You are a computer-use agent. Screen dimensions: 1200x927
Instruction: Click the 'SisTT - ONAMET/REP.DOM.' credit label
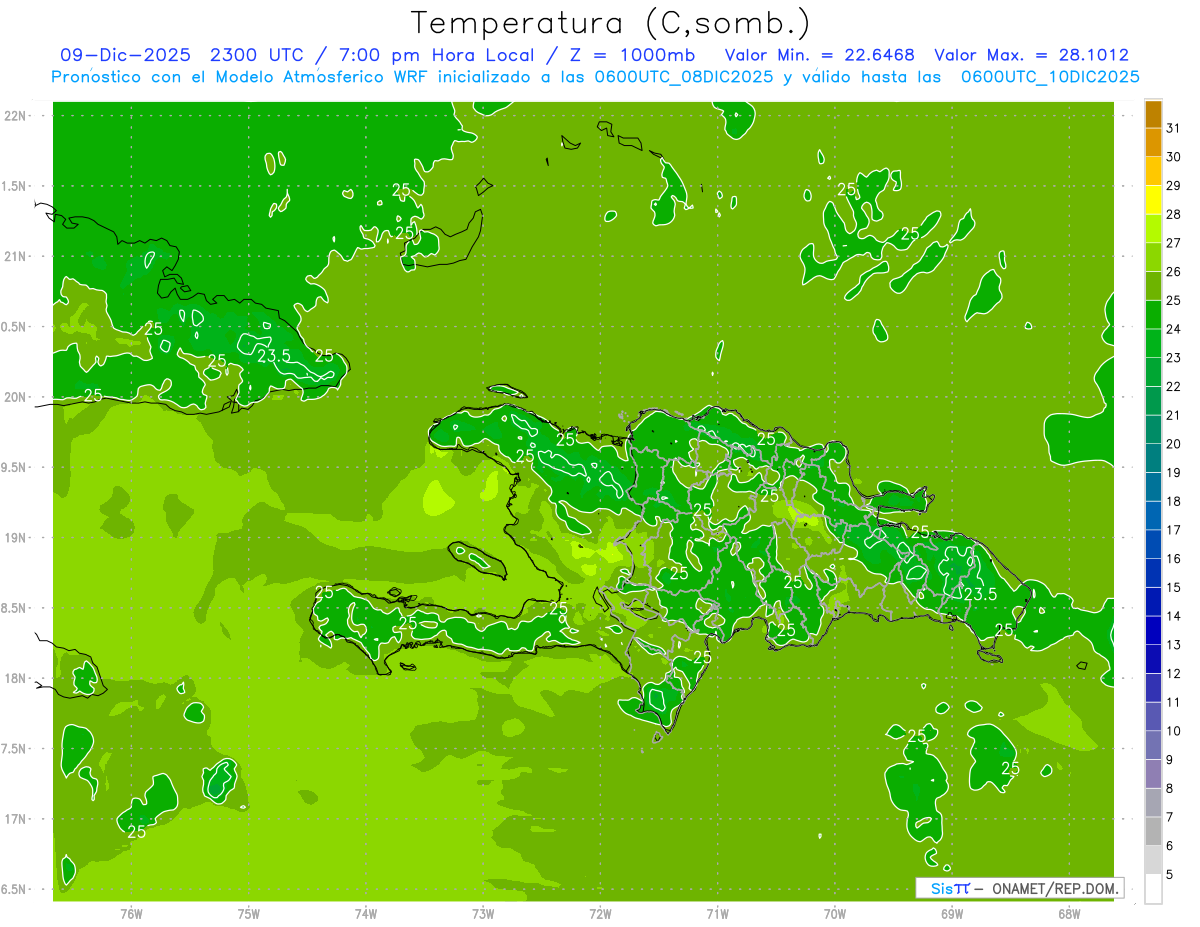coord(1020,888)
